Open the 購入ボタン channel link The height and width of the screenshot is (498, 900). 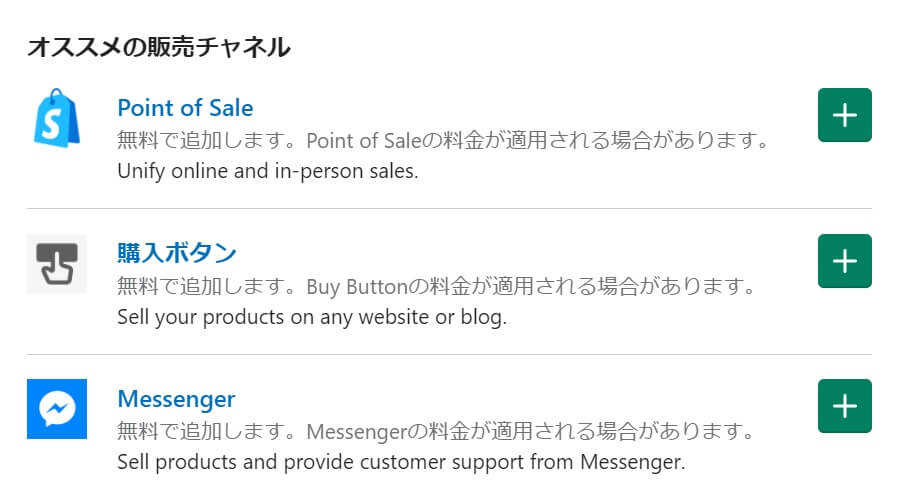pos(176,252)
